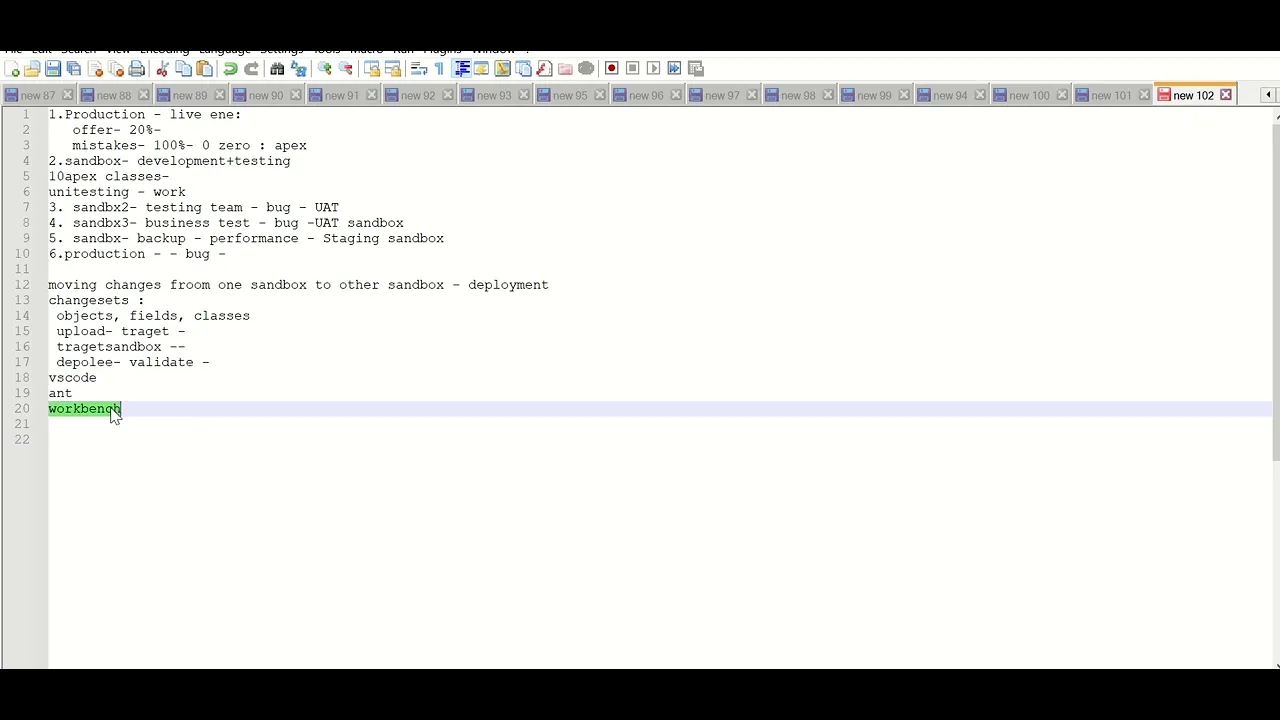Toggle file monitoring eye icon

coord(587,68)
